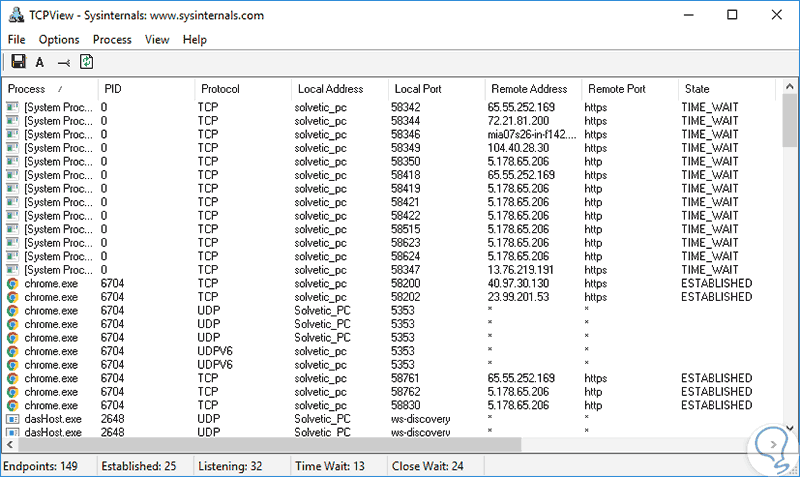
Task: Select remote address 13.76.219.191
Action: coord(520,269)
